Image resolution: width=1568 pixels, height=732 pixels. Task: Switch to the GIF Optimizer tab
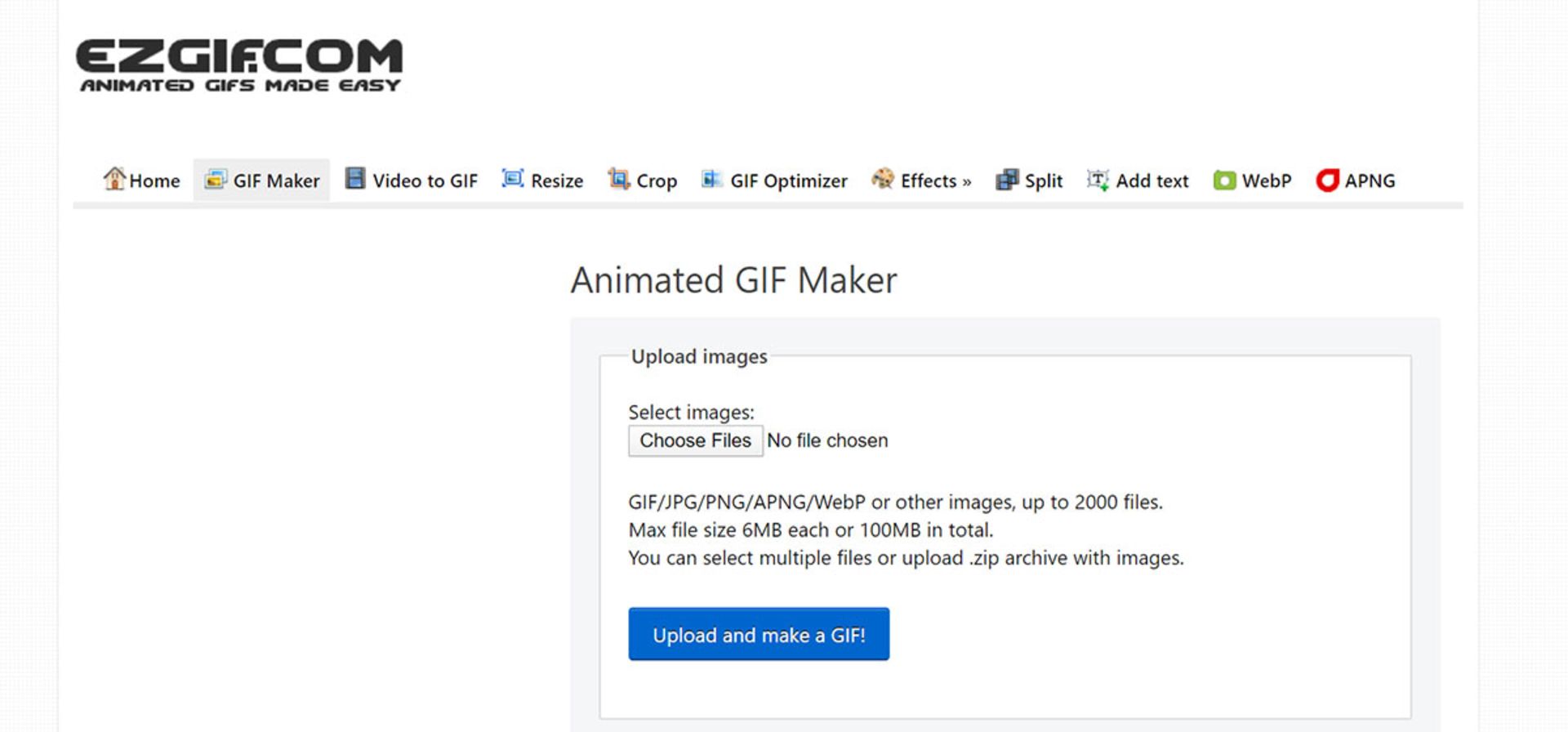tap(788, 181)
